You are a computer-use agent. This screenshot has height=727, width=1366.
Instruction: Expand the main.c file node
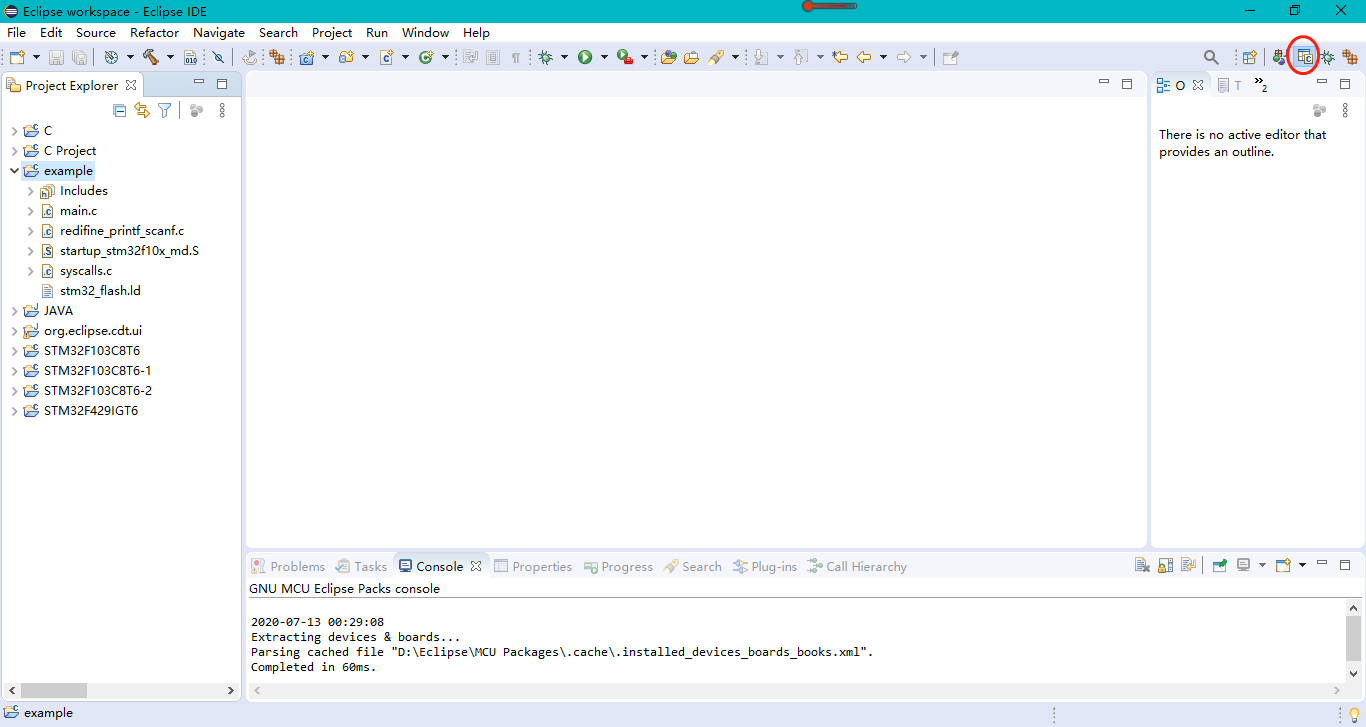tap(30, 211)
